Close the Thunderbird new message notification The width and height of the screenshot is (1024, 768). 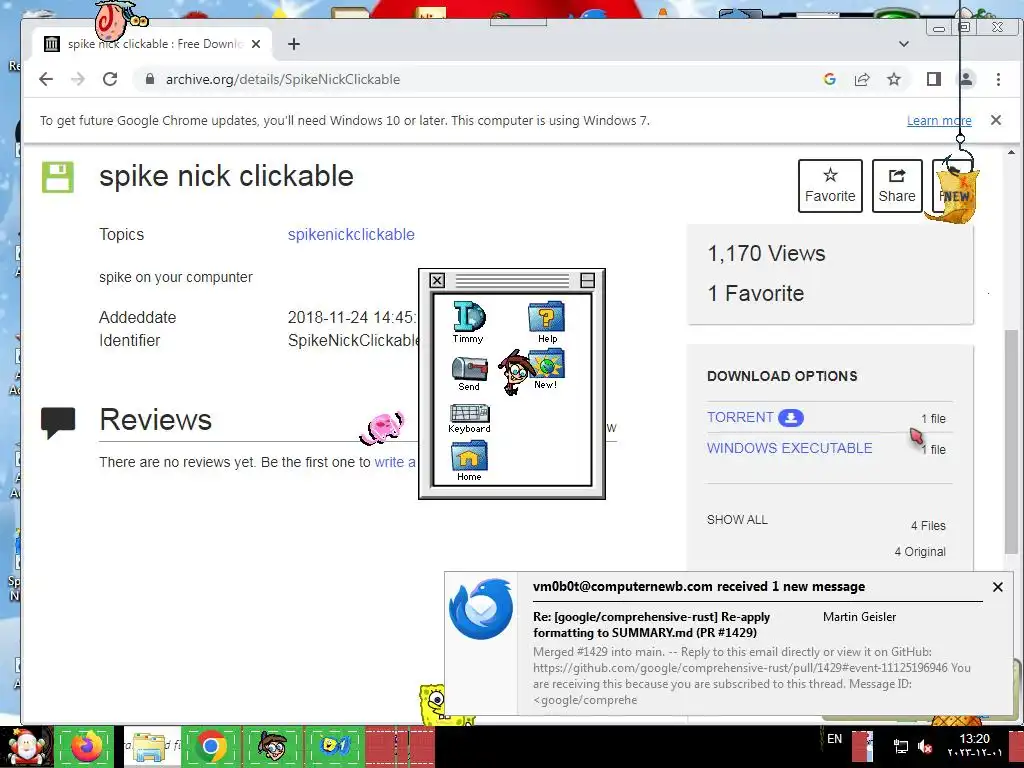click(998, 587)
